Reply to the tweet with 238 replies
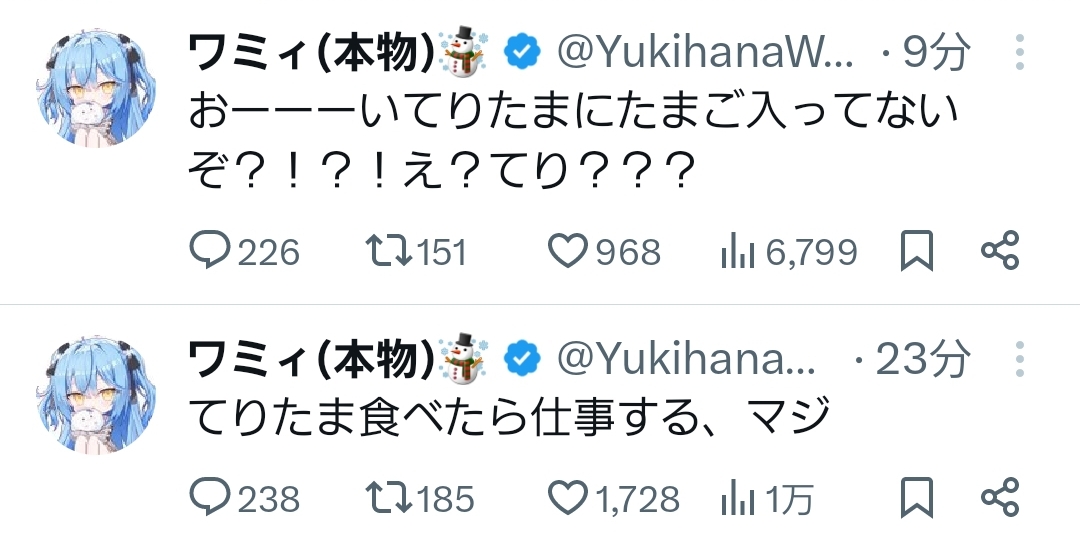The image size is (1080, 548). 210,496
